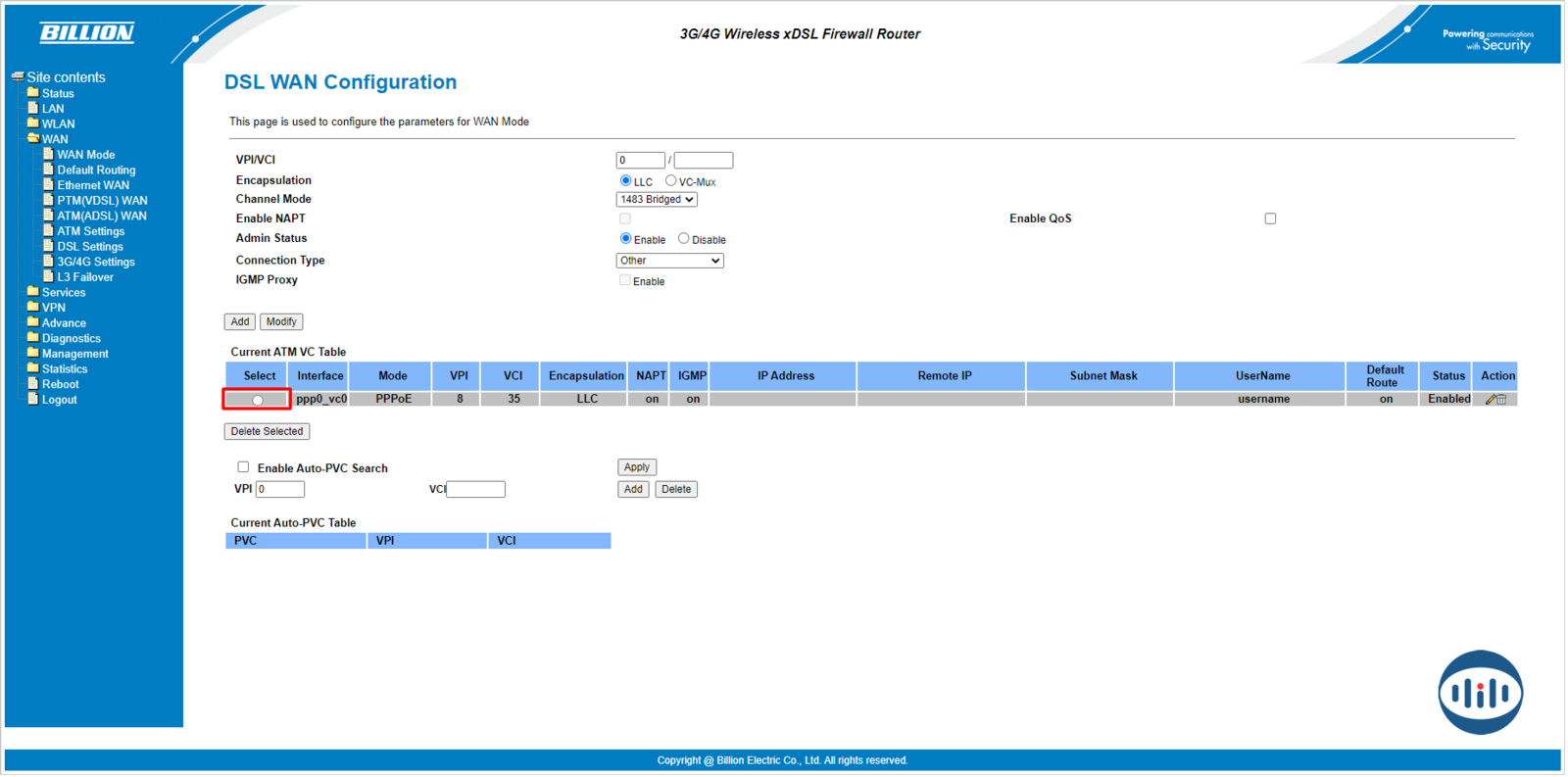Enable Auto-PVC Search checkbox

click(243, 468)
